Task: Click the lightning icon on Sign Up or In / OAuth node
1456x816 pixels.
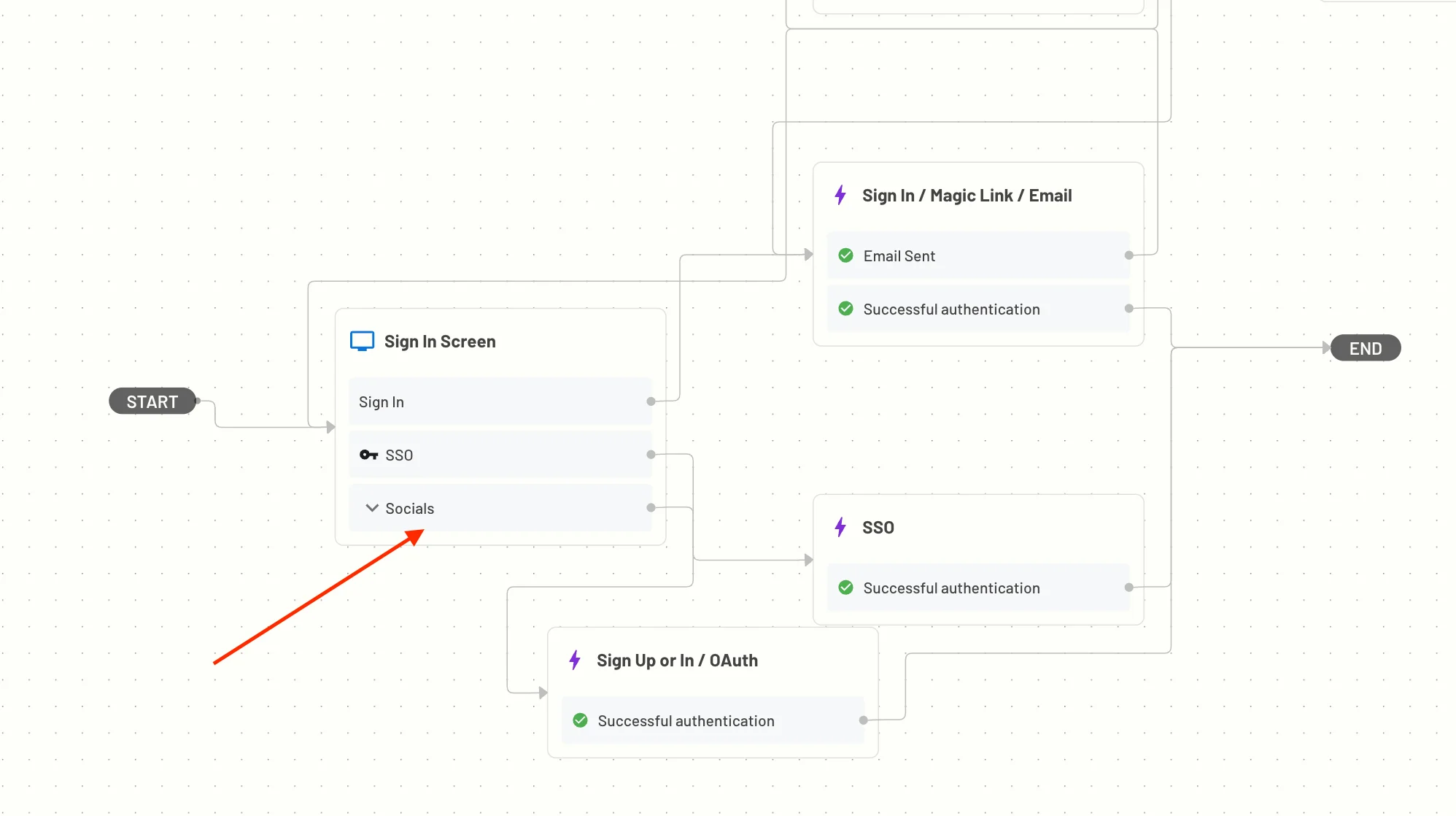Action: (x=576, y=660)
